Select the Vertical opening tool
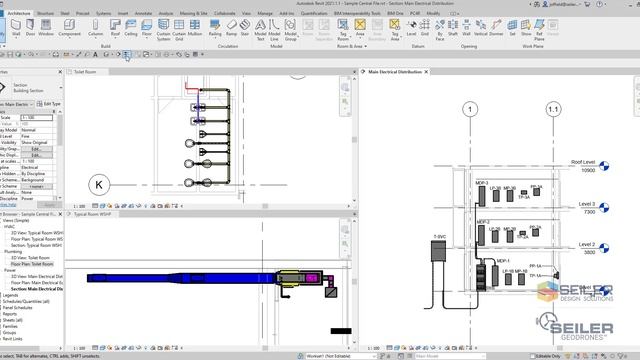The width and height of the screenshot is (640, 360). pos(481,28)
